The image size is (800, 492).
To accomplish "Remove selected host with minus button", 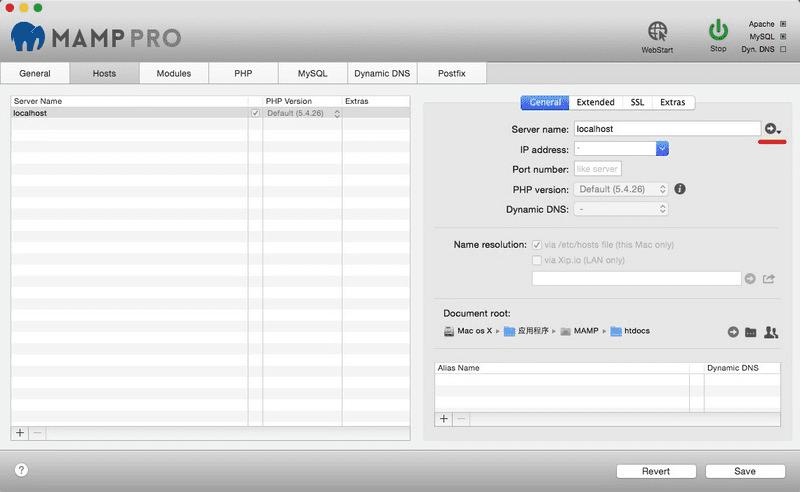I will [x=37, y=433].
